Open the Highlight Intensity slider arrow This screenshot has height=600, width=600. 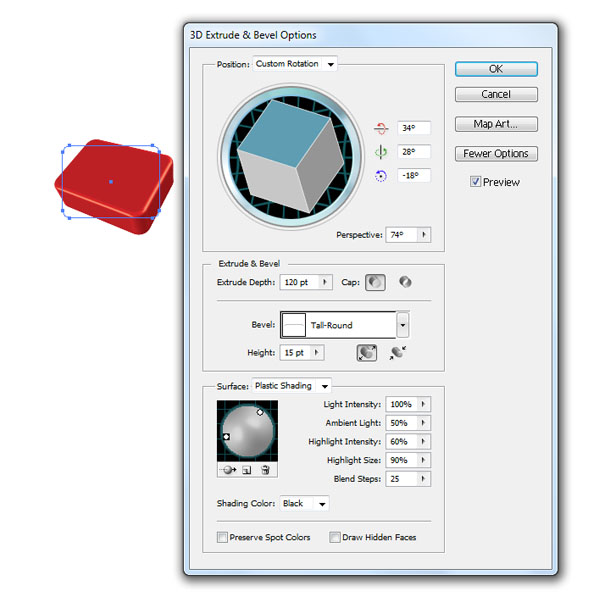(423, 442)
